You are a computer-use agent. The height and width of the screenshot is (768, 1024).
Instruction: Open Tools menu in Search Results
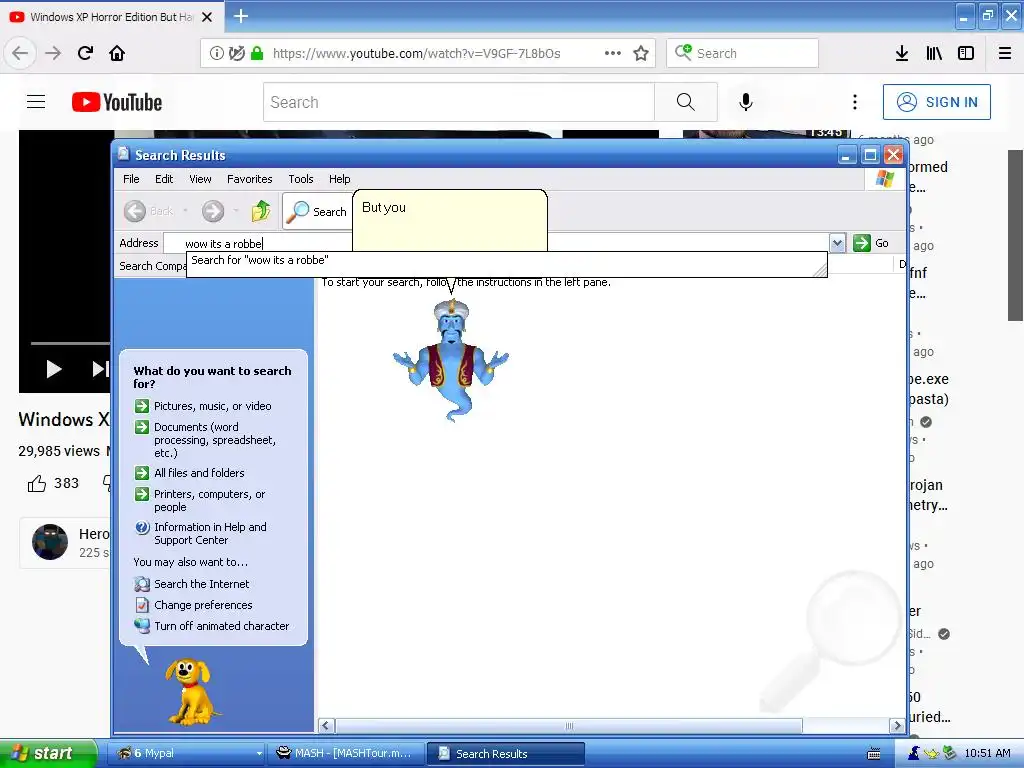[x=300, y=179]
